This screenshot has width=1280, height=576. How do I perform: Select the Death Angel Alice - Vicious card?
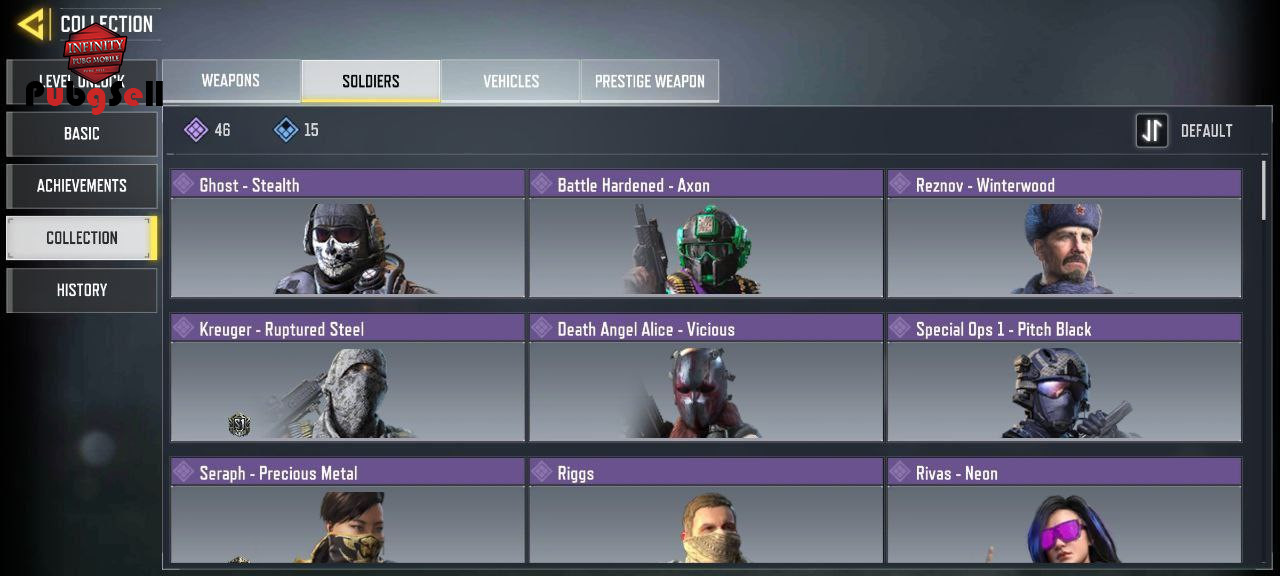pyautogui.click(x=706, y=378)
